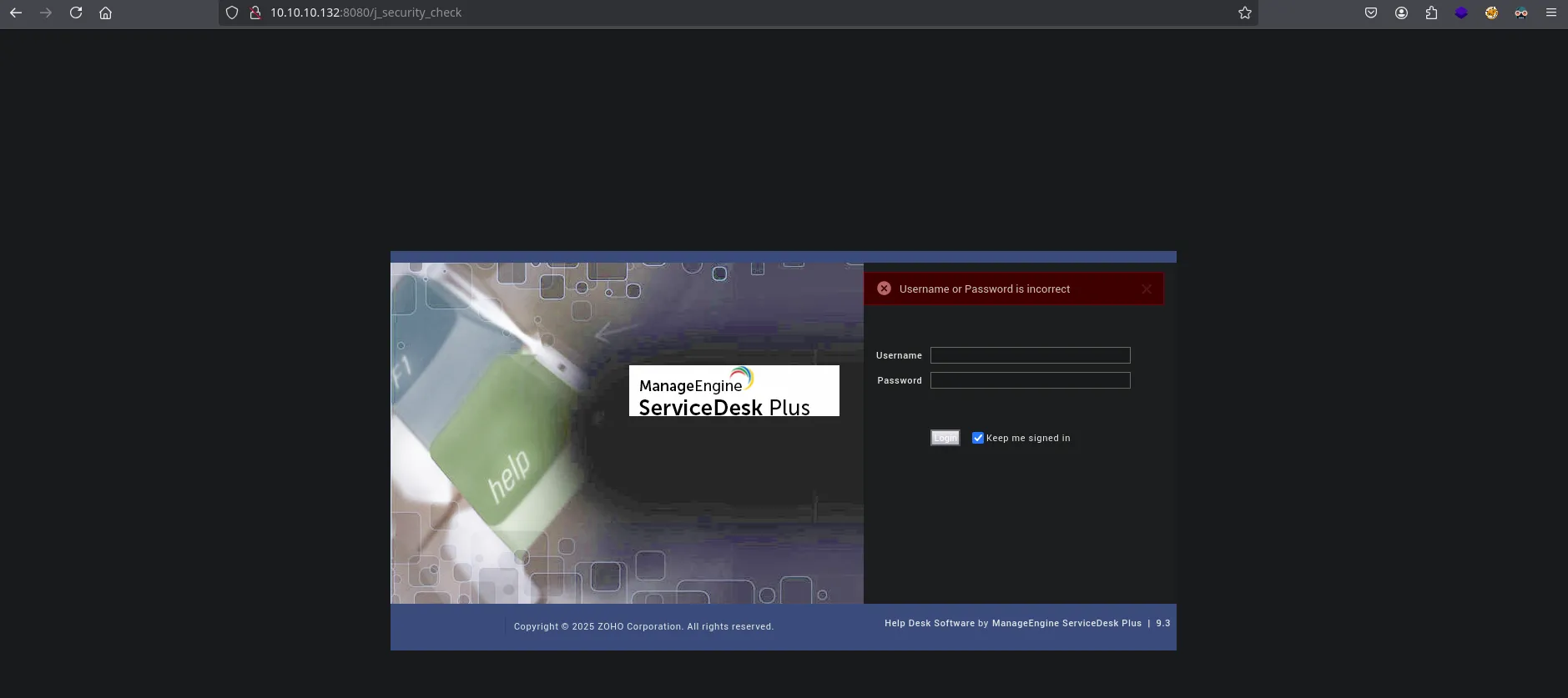Open the browser home page

click(106, 13)
